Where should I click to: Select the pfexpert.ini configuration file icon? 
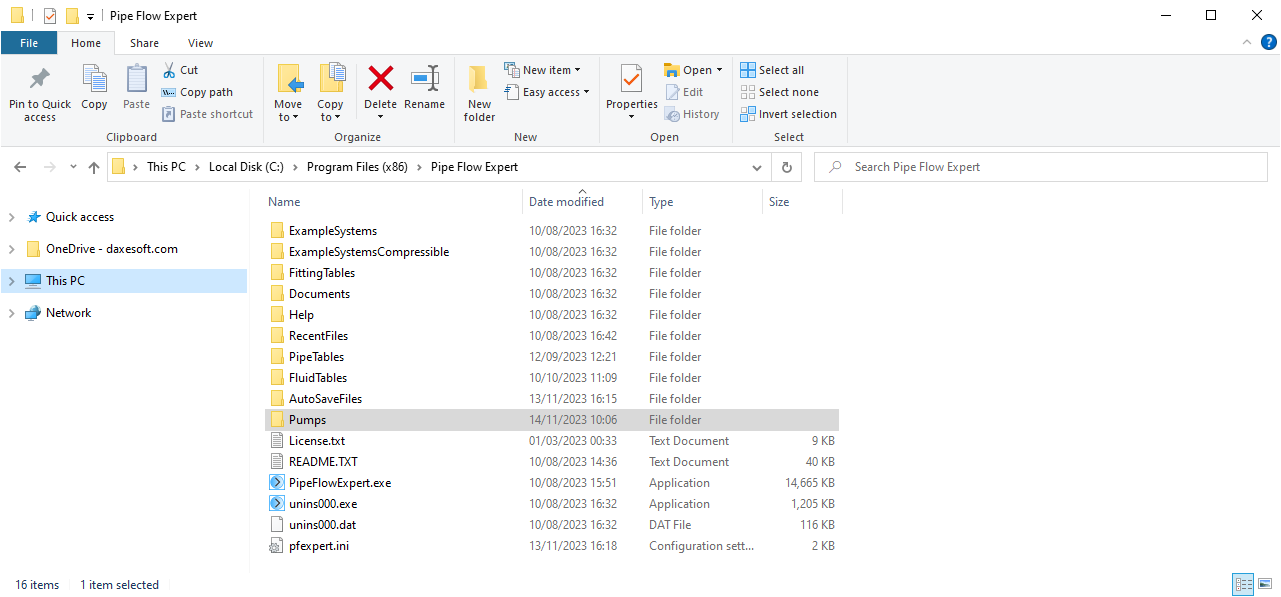277,546
